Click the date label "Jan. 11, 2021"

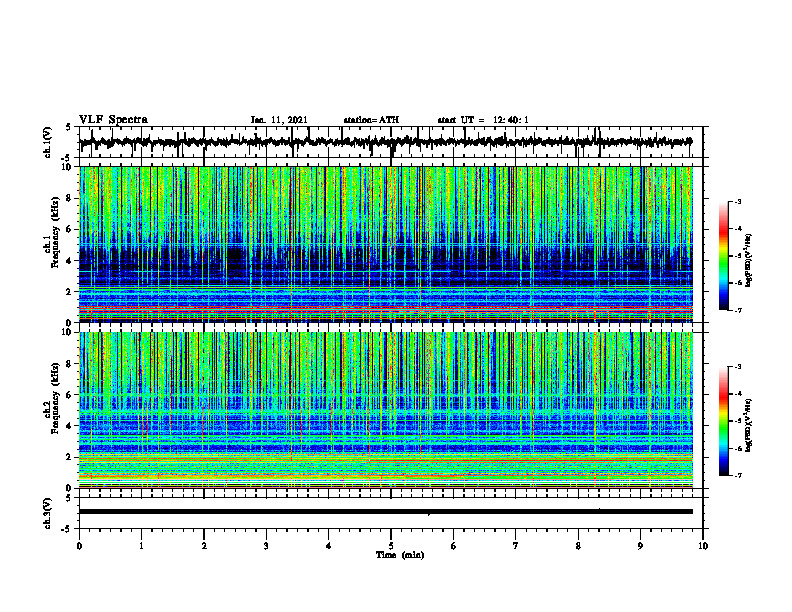pos(279,120)
